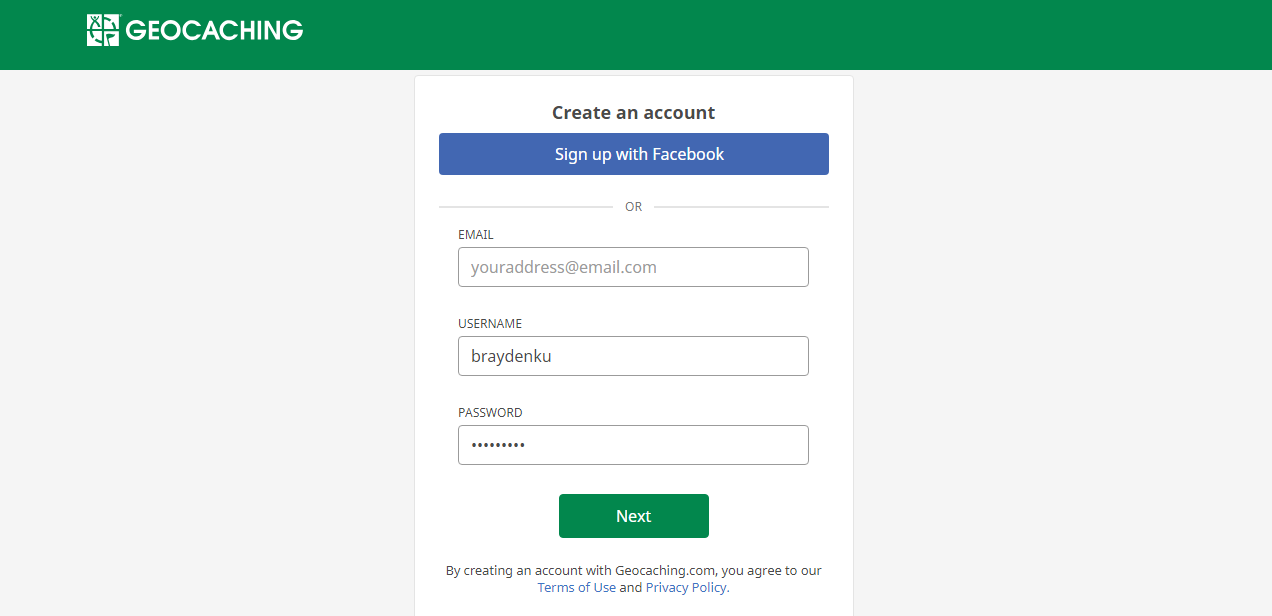Click the divider line left of OR
Image resolution: width=1272 pixels, height=616 pixels.
(525, 207)
